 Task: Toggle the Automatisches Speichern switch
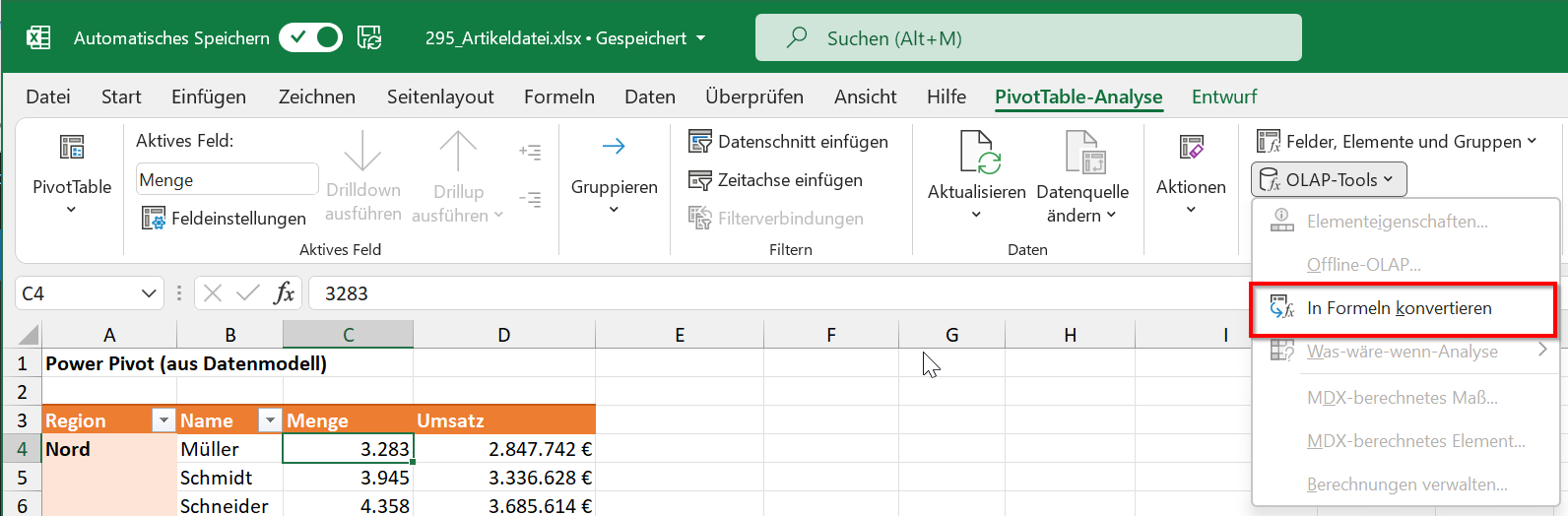(310, 38)
